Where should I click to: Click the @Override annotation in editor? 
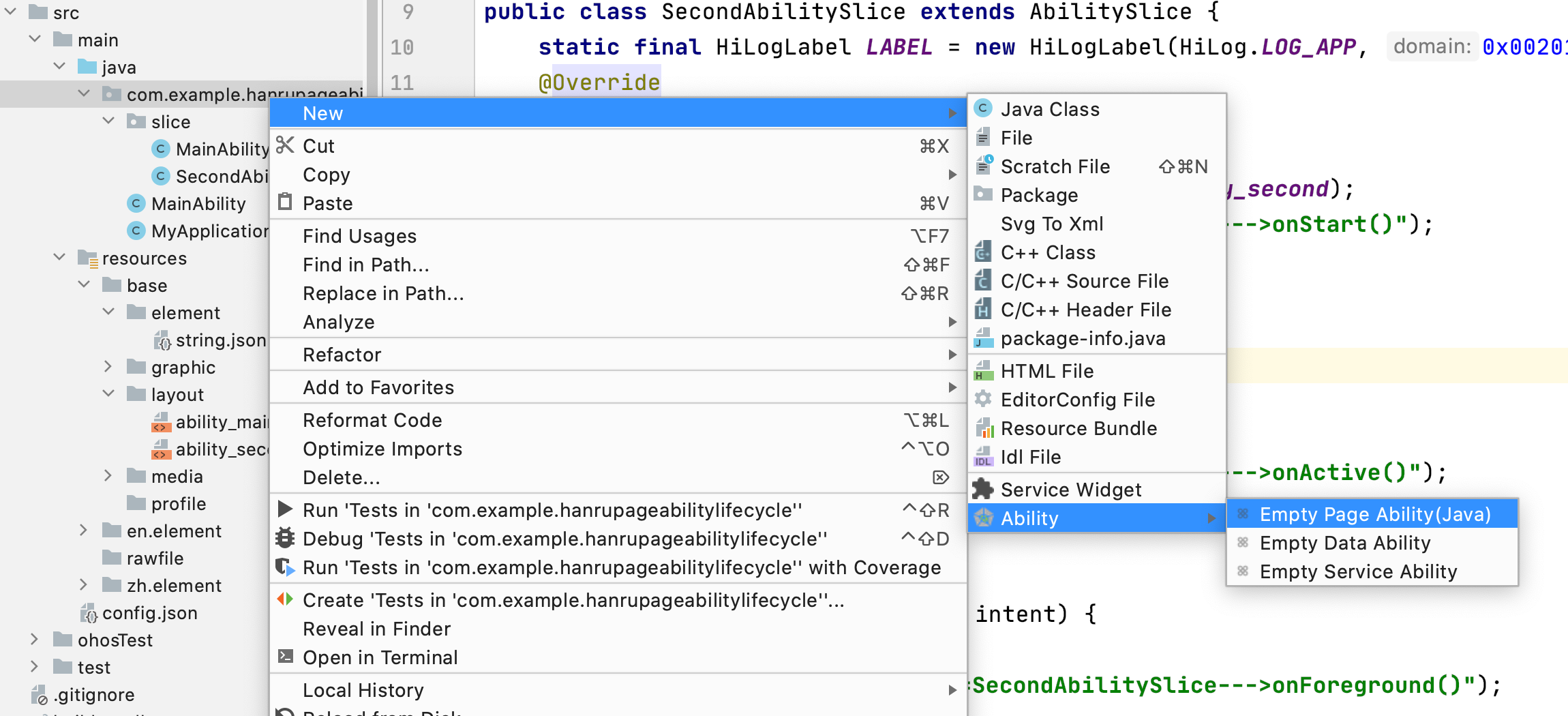coord(599,83)
